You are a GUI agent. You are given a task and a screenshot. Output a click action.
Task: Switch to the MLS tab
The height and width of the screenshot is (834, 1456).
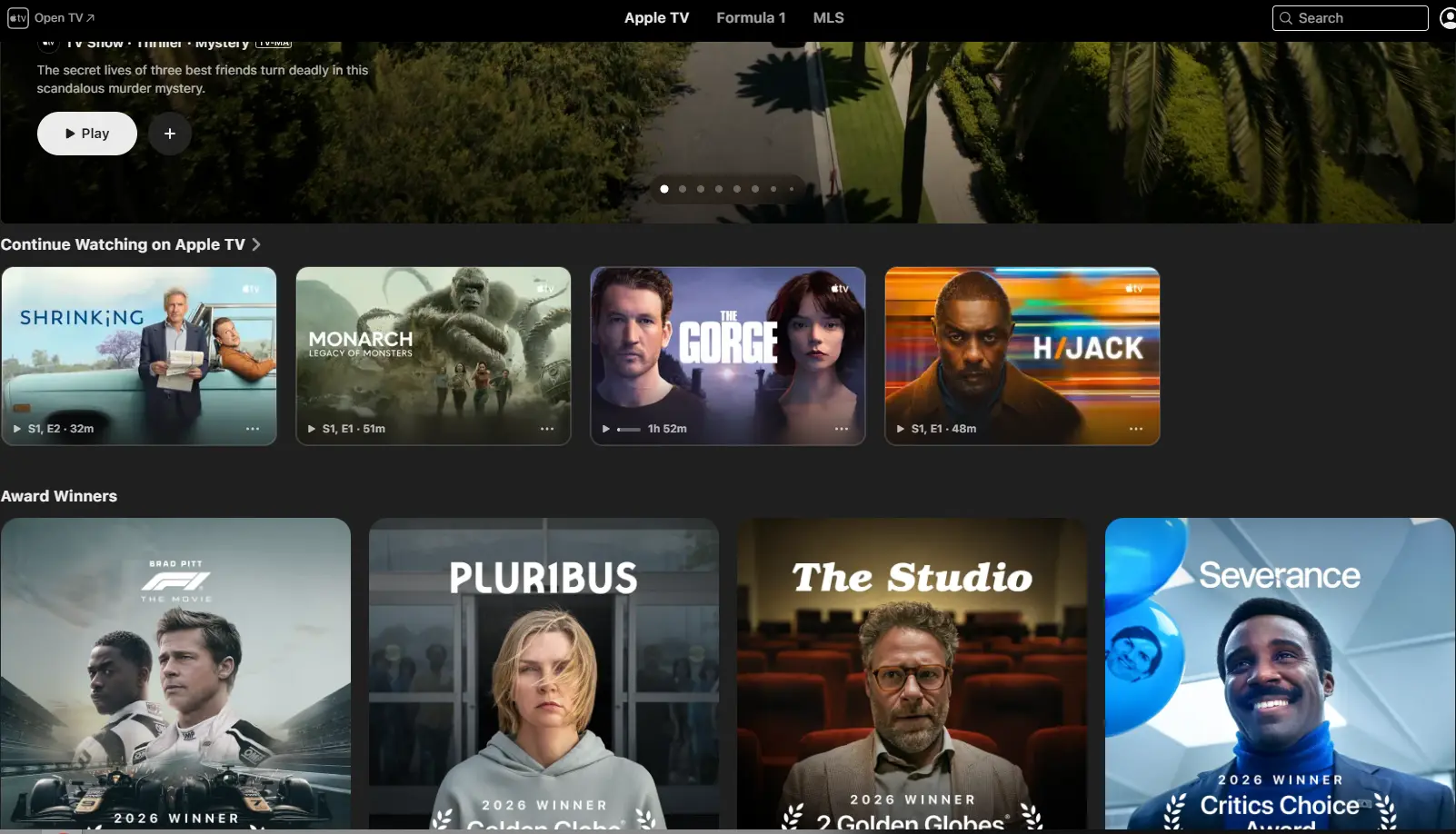829,18
